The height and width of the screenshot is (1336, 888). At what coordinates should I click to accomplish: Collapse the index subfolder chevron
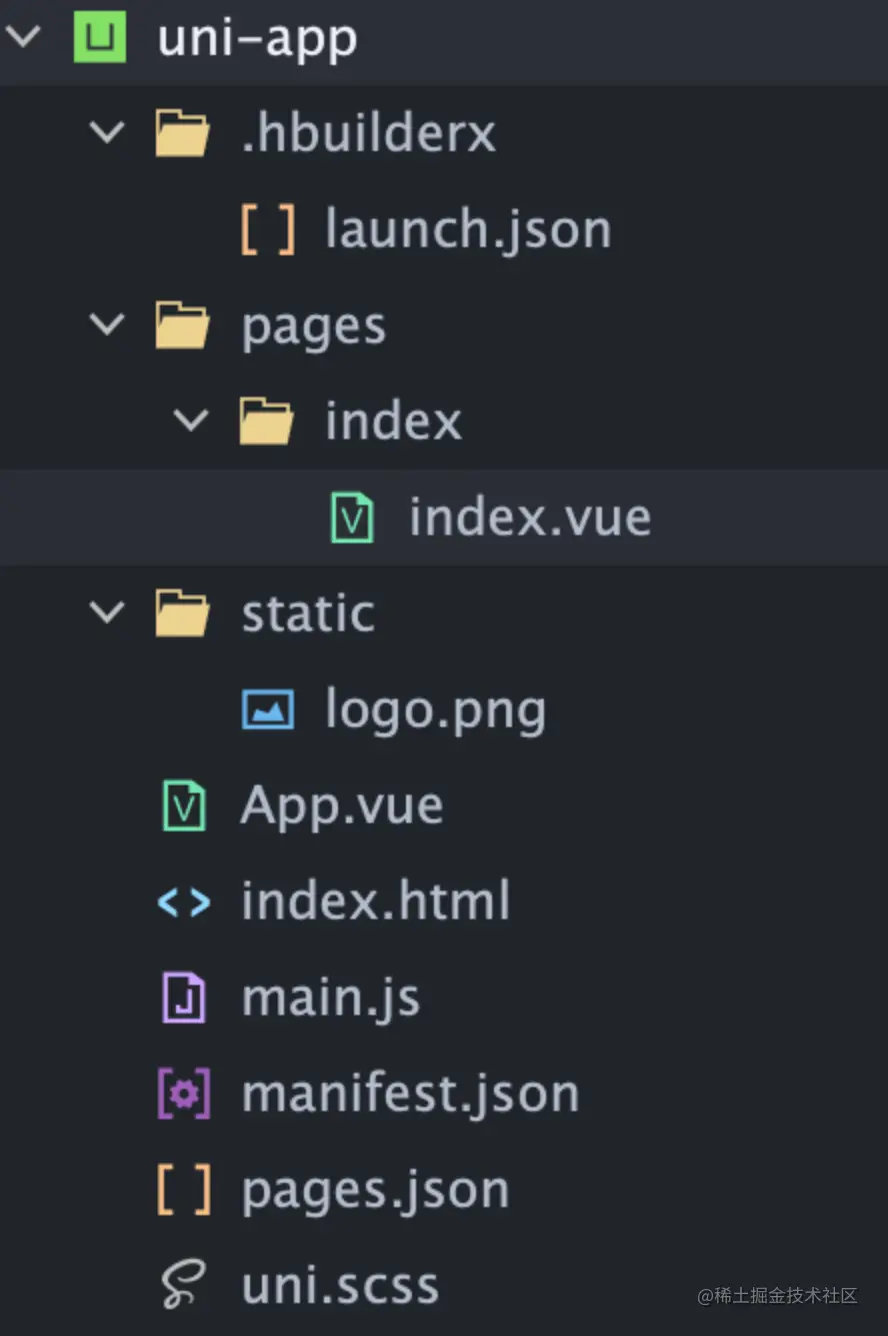coord(191,421)
